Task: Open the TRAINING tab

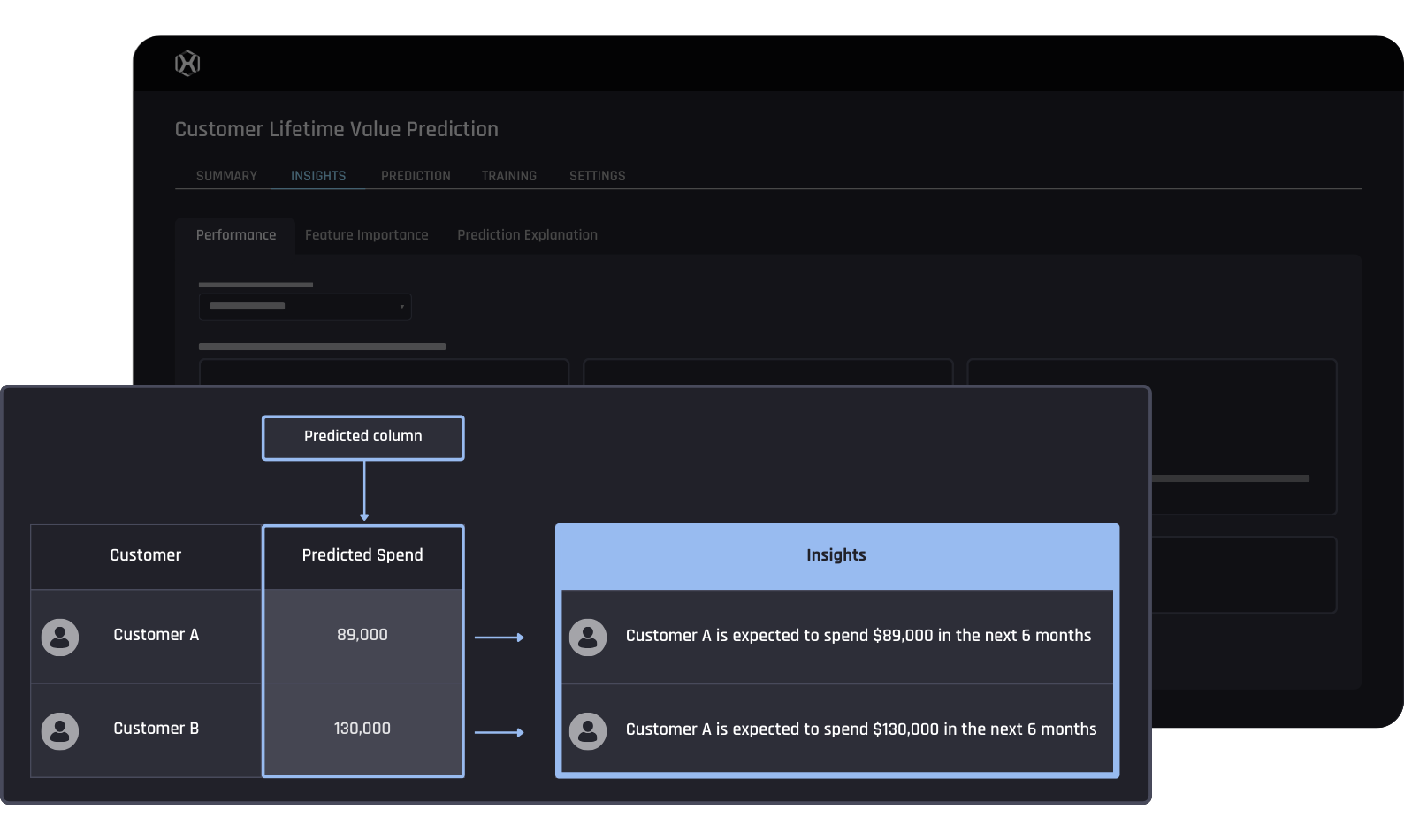Action: (x=509, y=176)
